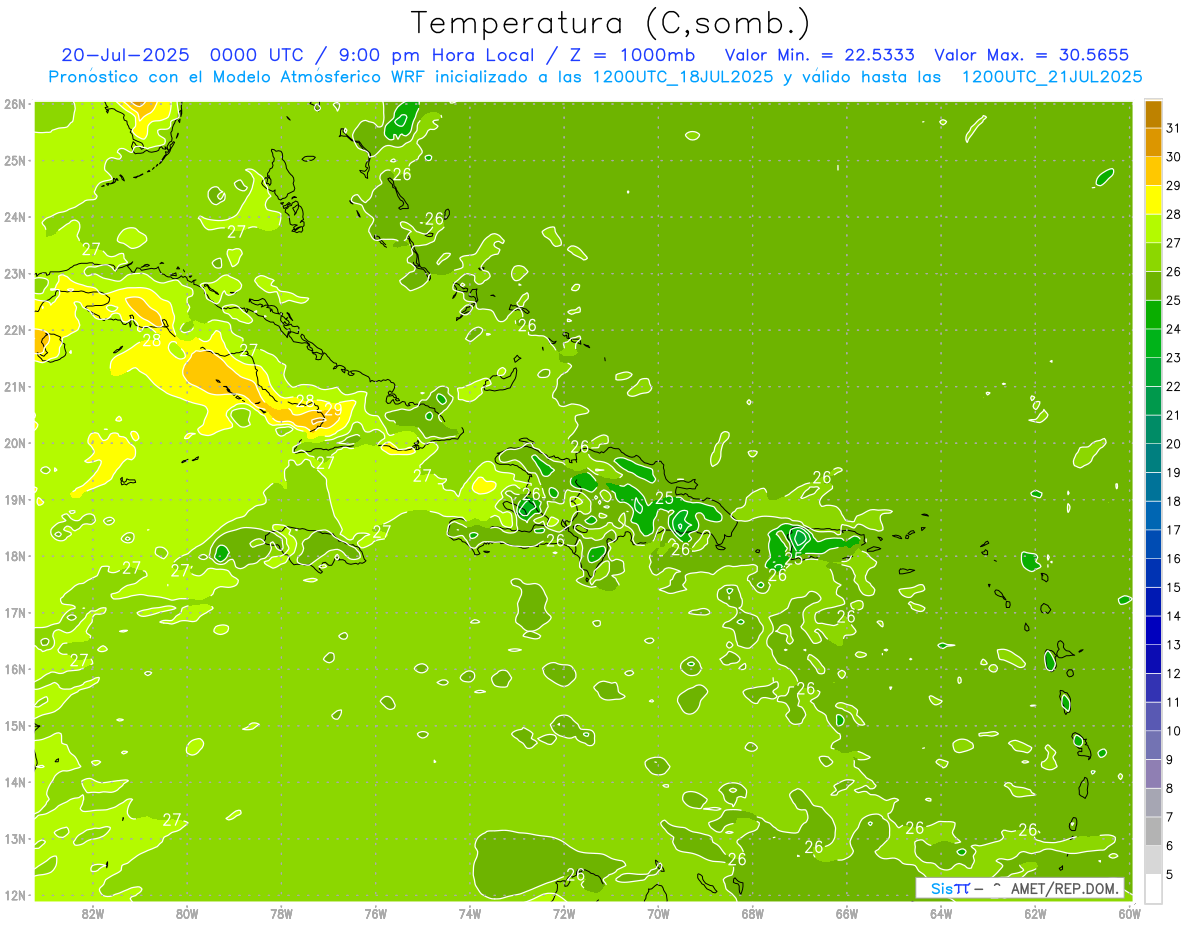1200x927 pixels.
Task: Click the Valor Max. = 30.5655 text
Action: [1030, 55]
